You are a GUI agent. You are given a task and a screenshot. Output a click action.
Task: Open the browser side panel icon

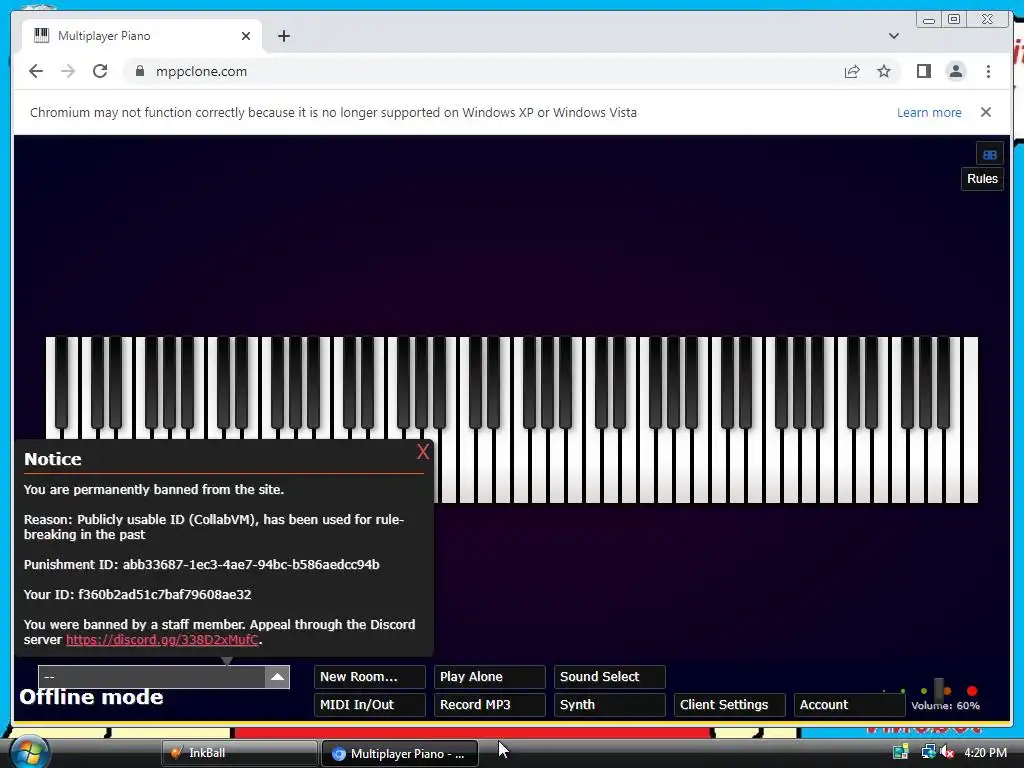pos(923,71)
